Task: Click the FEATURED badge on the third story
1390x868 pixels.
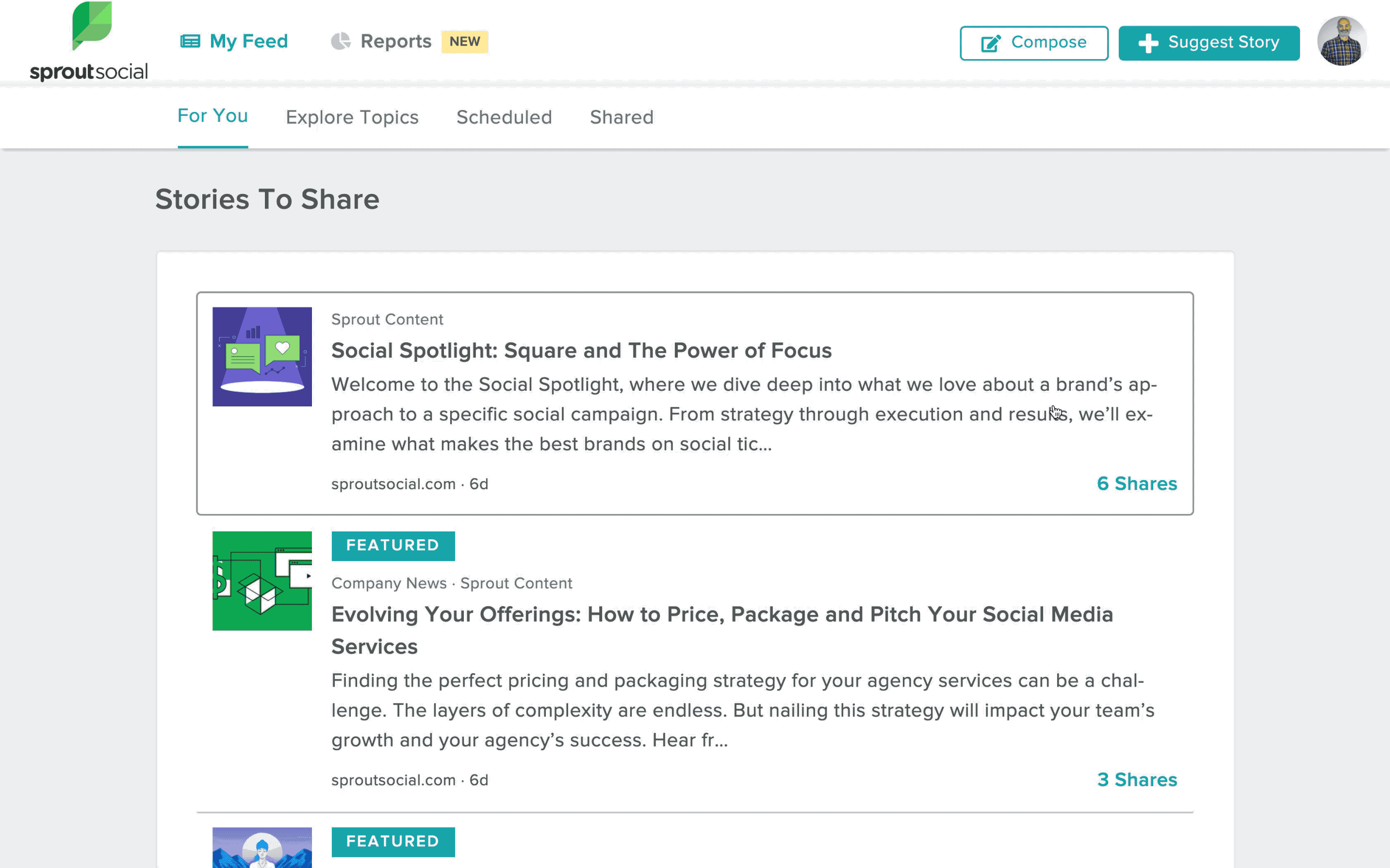Action: 393,842
